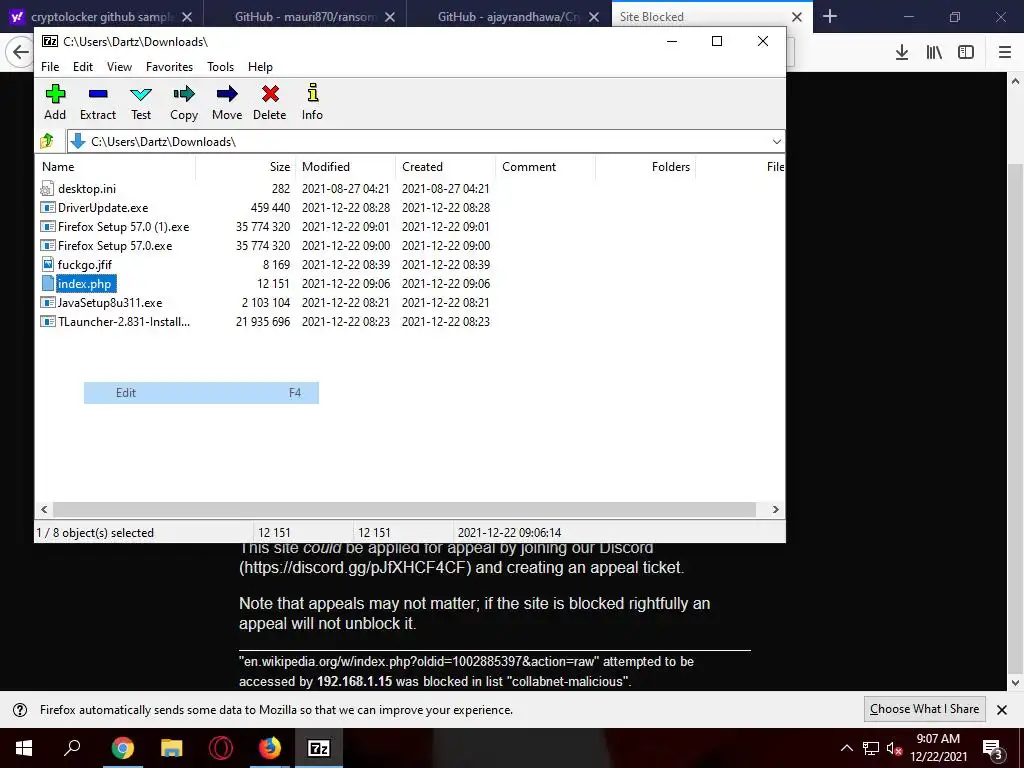Viewport: 1024px width, 768px height.
Task: Click the muted volume tray icon
Action: (894, 748)
